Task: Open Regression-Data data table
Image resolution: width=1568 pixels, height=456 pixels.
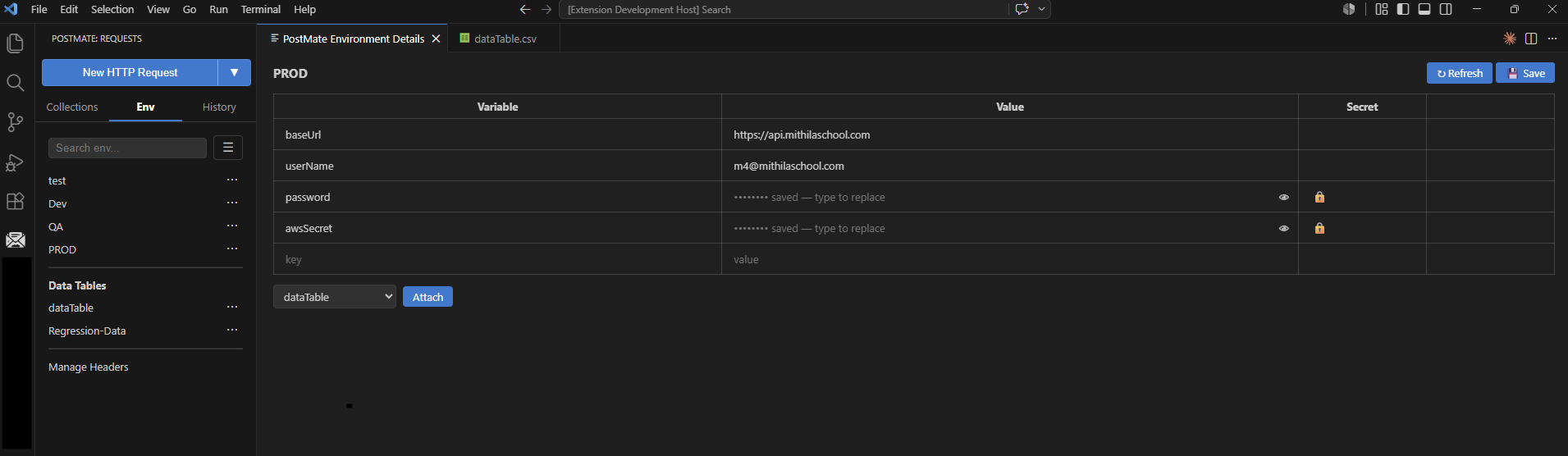Action: [87, 331]
